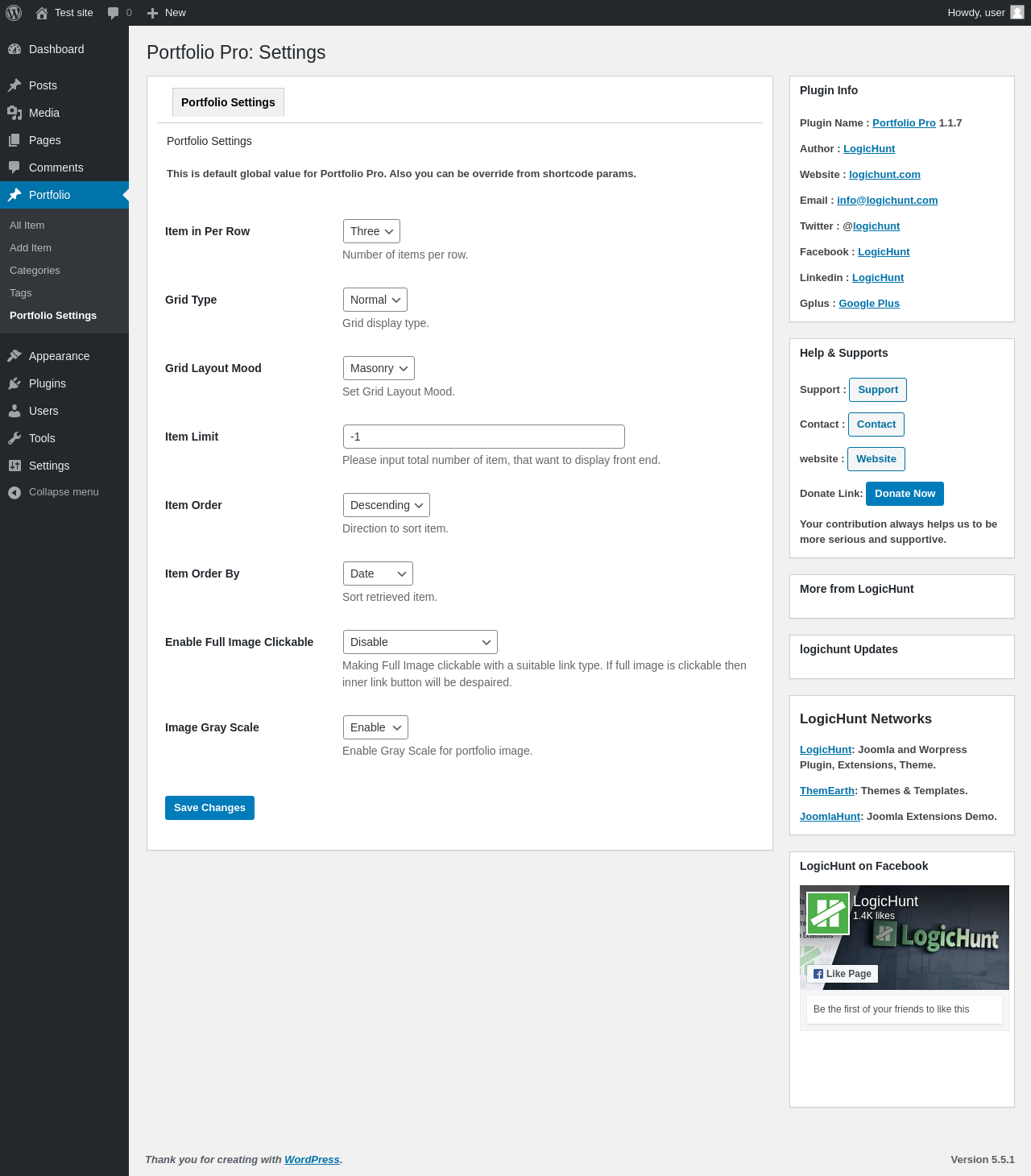Switch to the Portfolio Settings tab
The height and width of the screenshot is (1176, 1031).
pos(228,102)
